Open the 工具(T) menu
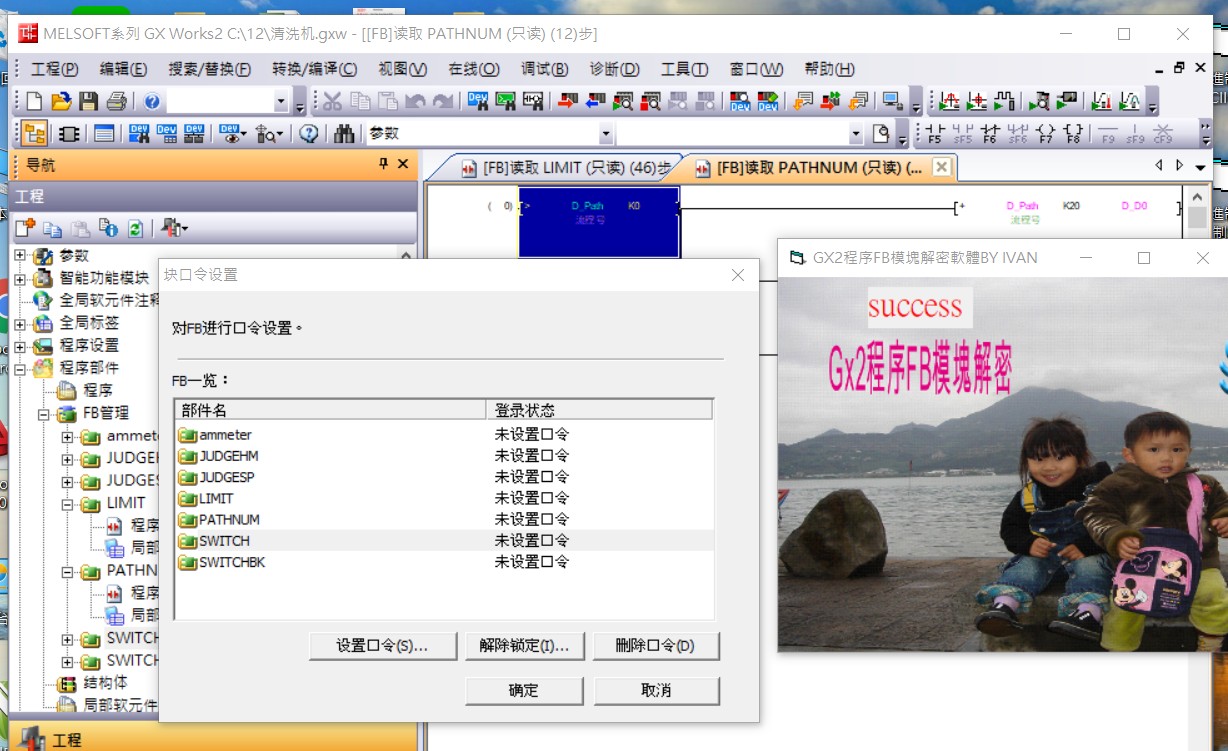Screen dimensions: 1228x751 684,69
